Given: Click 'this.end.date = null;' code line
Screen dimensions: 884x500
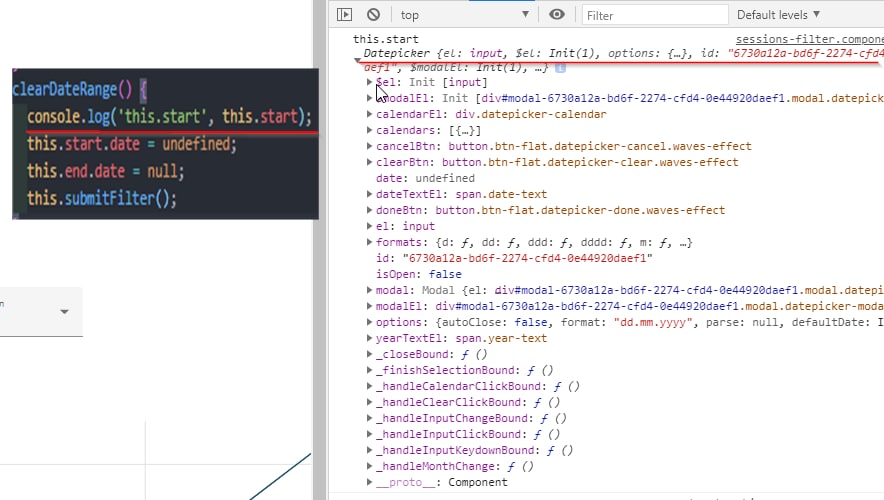Looking at the screenshot, I should coord(105,171).
